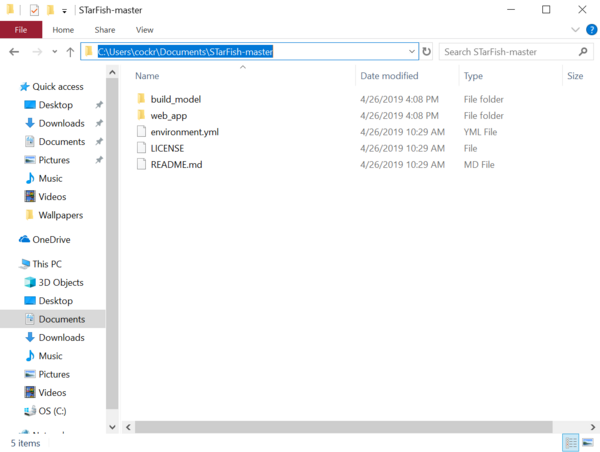Open pinned Pictures under Quick access
600x452 pixels.
coord(54,160)
